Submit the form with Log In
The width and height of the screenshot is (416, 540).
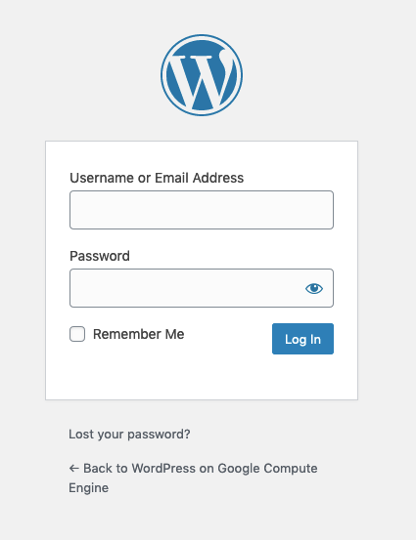(x=303, y=339)
